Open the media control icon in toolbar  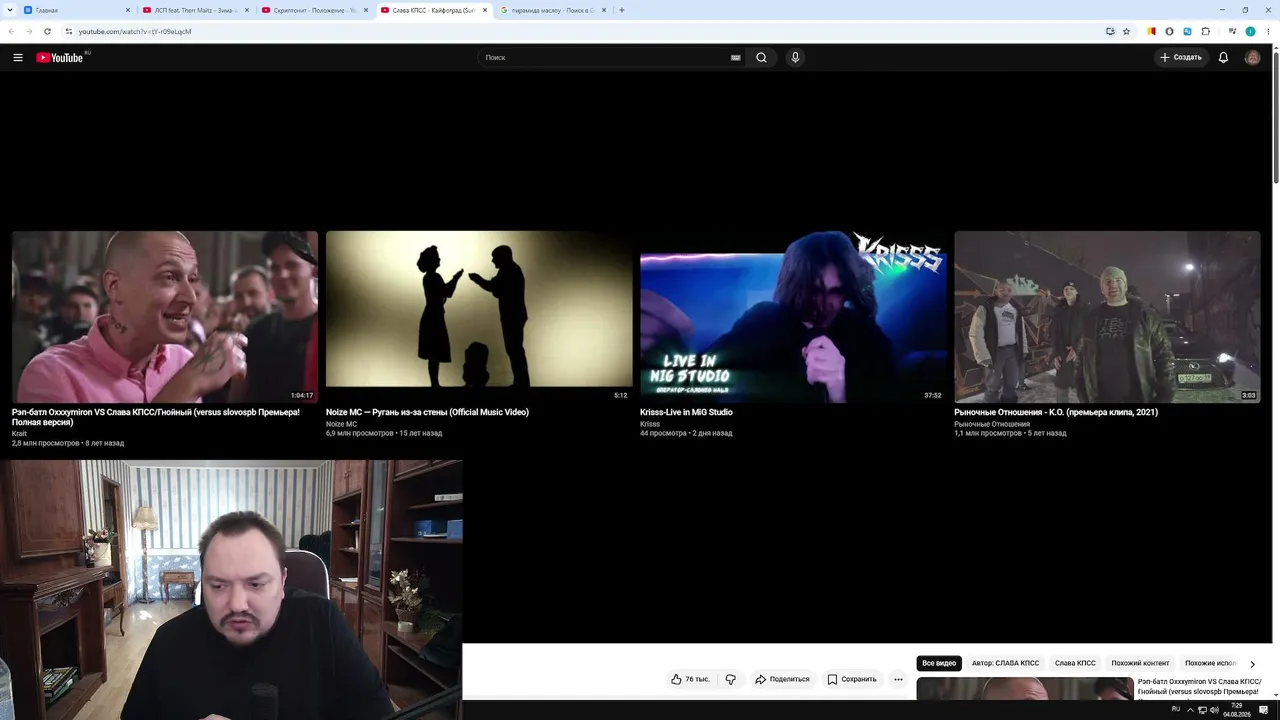(1232, 31)
